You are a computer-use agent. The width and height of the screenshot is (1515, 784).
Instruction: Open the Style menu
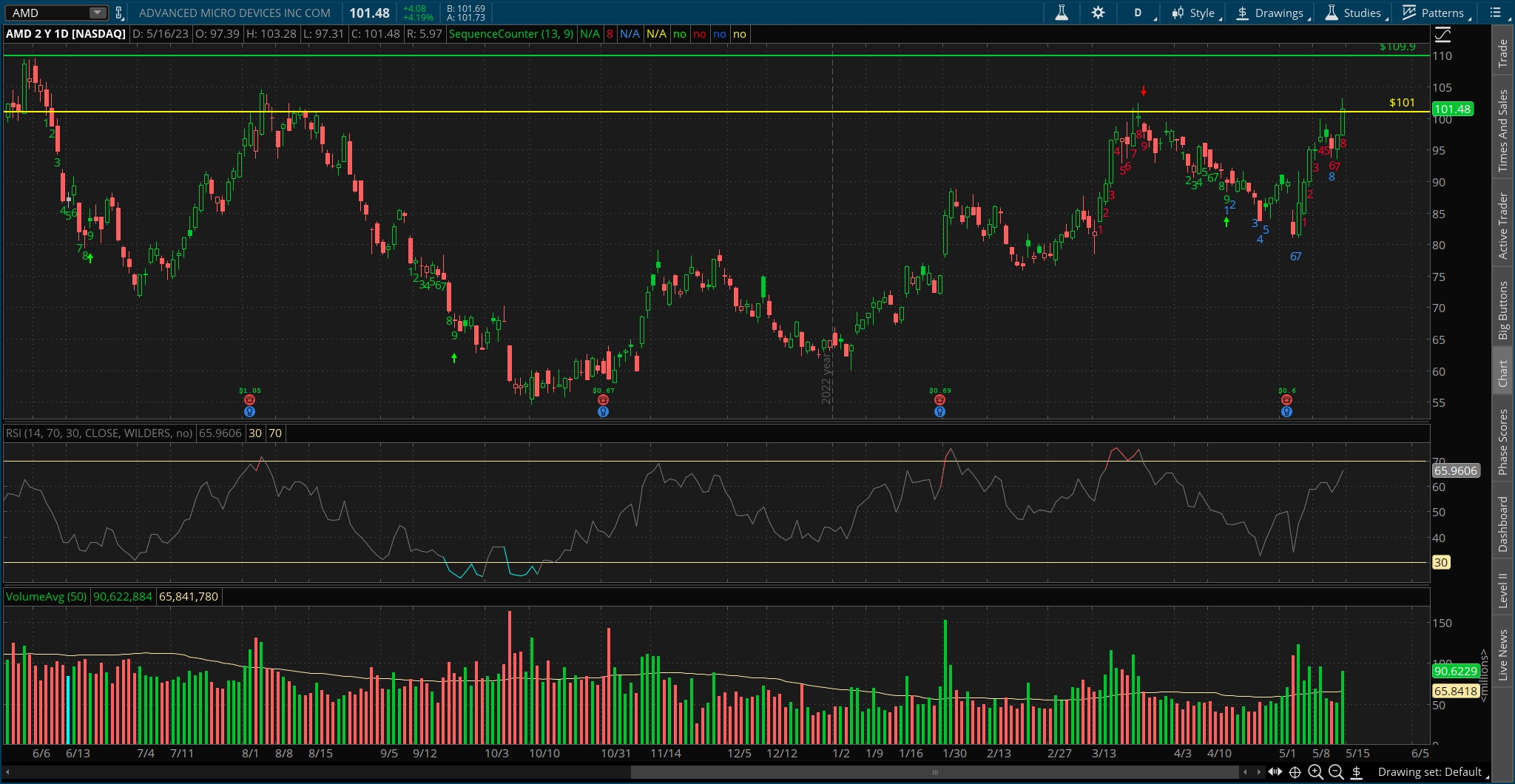1193,13
